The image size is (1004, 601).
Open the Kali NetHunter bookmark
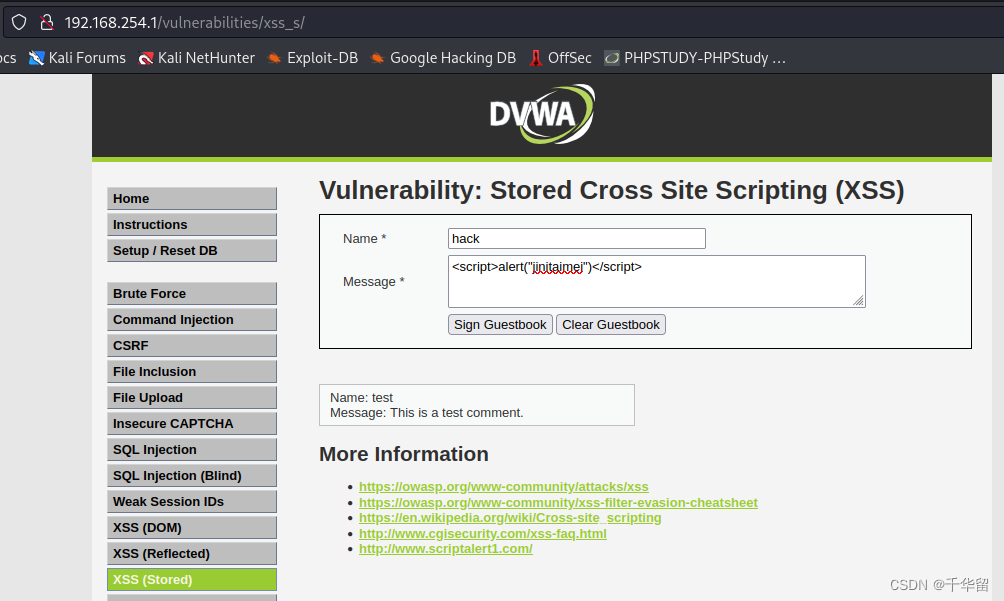197,58
